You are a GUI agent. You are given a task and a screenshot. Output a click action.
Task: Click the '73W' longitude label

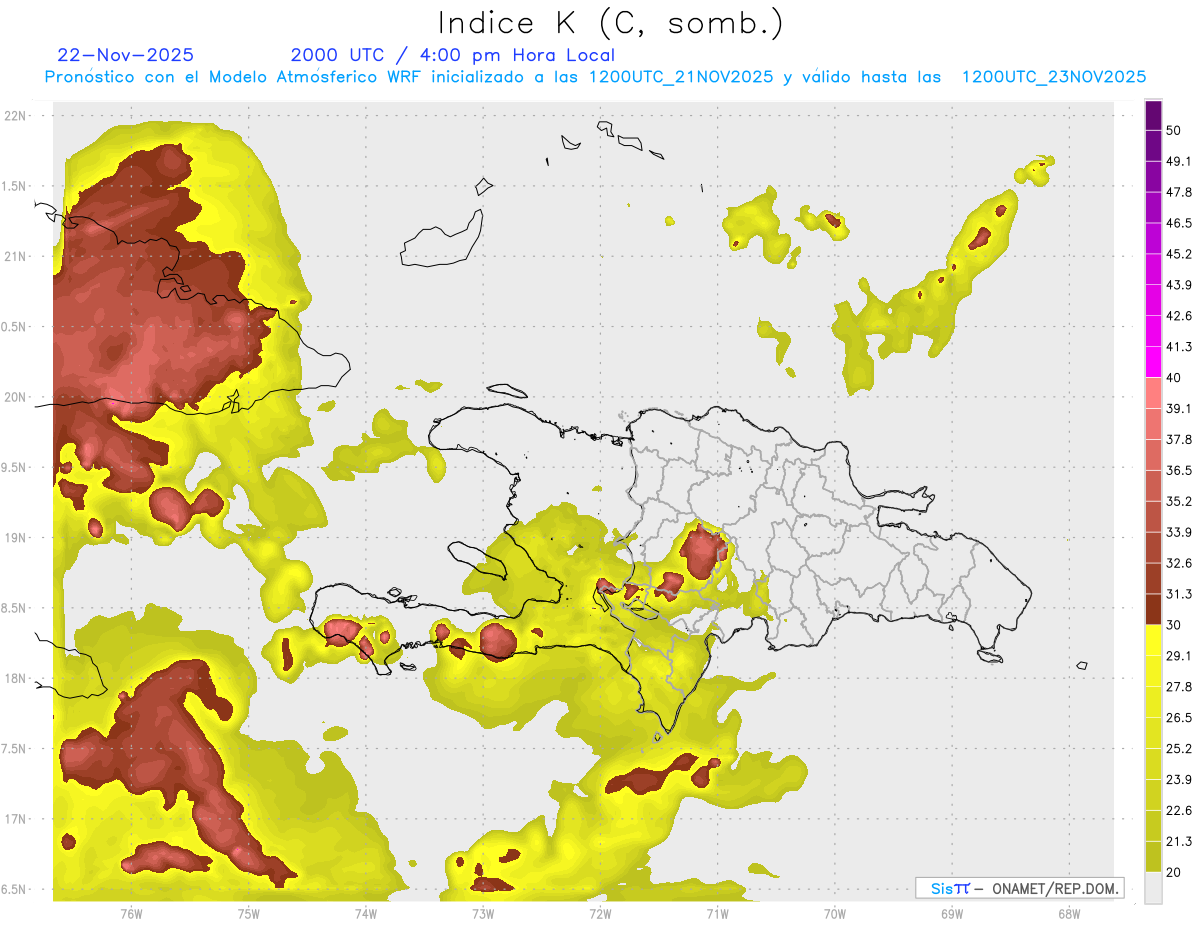pyautogui.click(x=482, y=914)
